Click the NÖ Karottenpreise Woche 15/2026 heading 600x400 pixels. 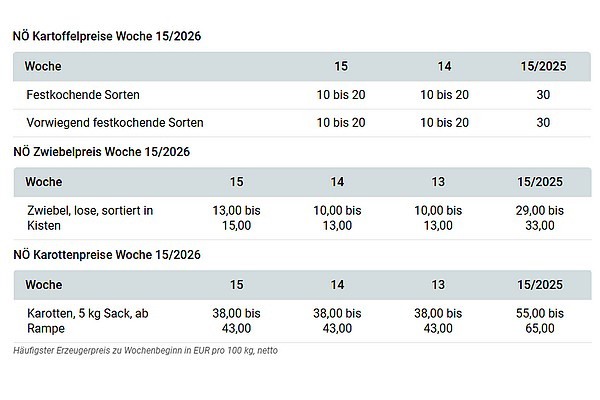[108, 255]
